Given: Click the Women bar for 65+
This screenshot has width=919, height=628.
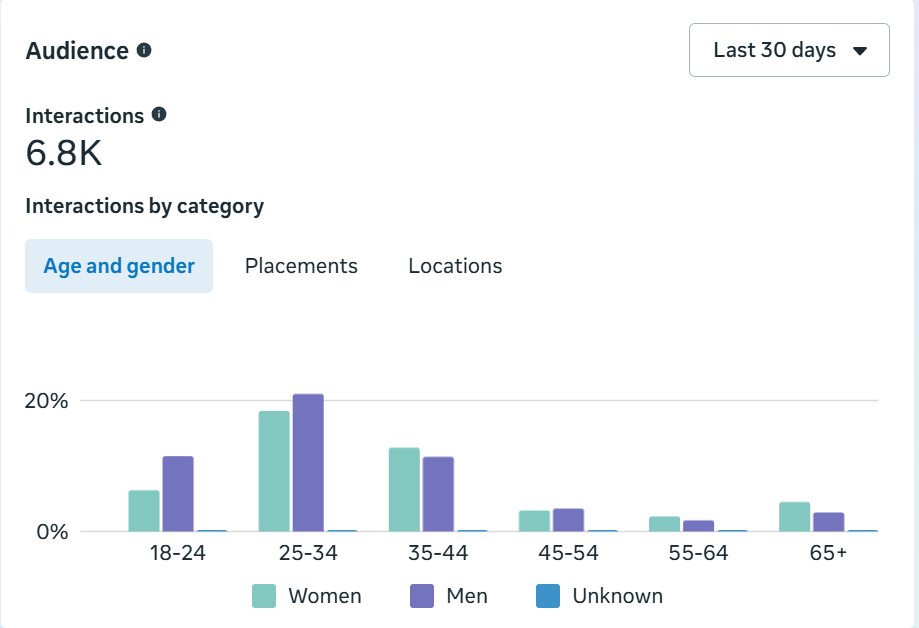Looking at the screenshot, I should click(795, 517).
